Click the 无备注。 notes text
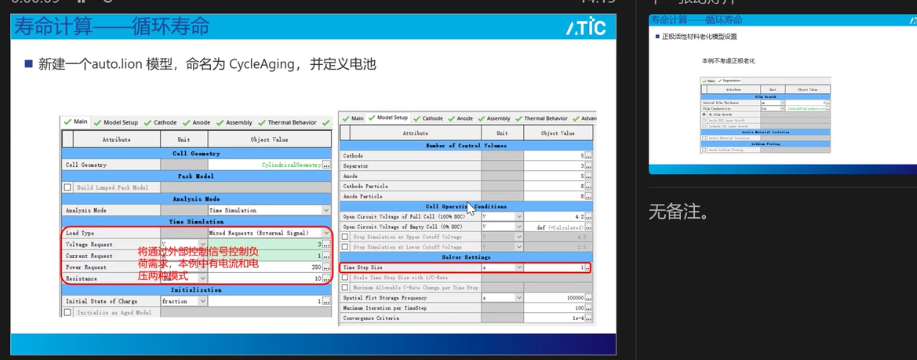This screenshot has width=917, height=360. pos(680,212)
